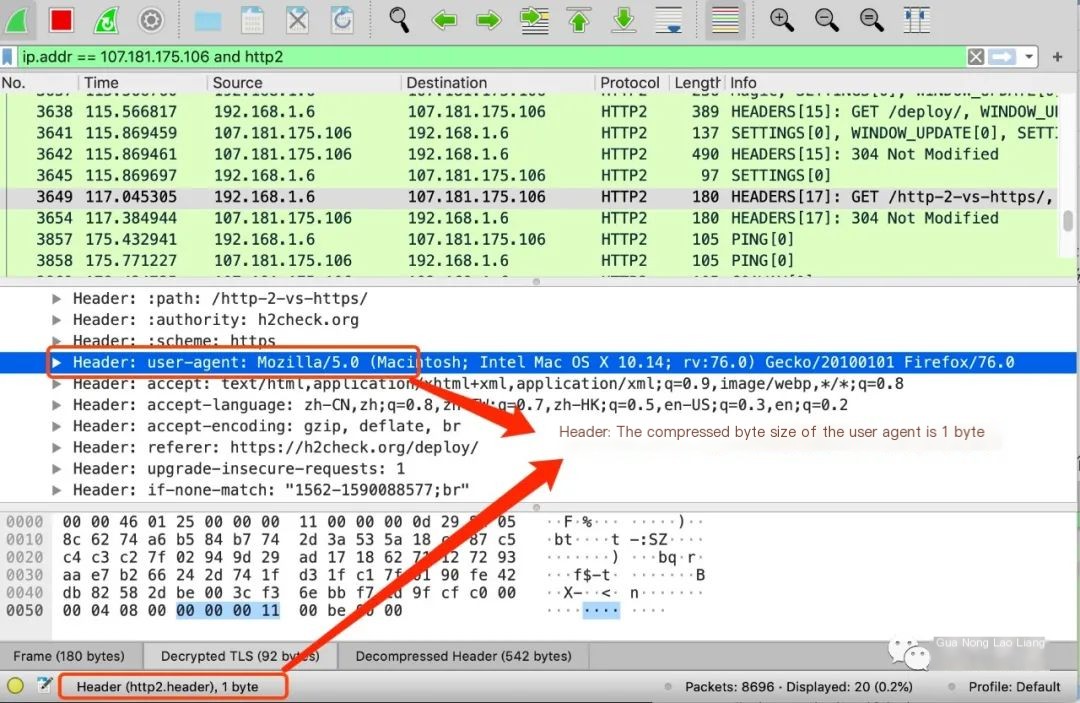
Task: Reset text zoom to normal size
Action: [x=871, y=19]
